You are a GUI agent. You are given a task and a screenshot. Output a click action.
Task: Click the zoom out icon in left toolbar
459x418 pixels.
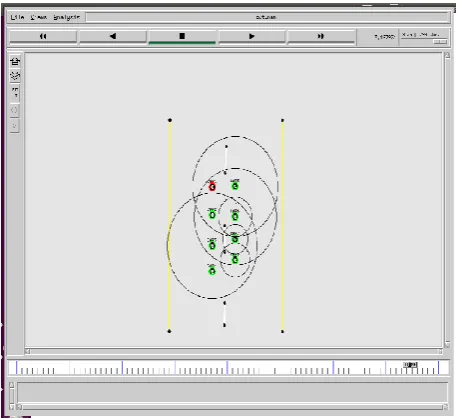[x=15, y=76]
